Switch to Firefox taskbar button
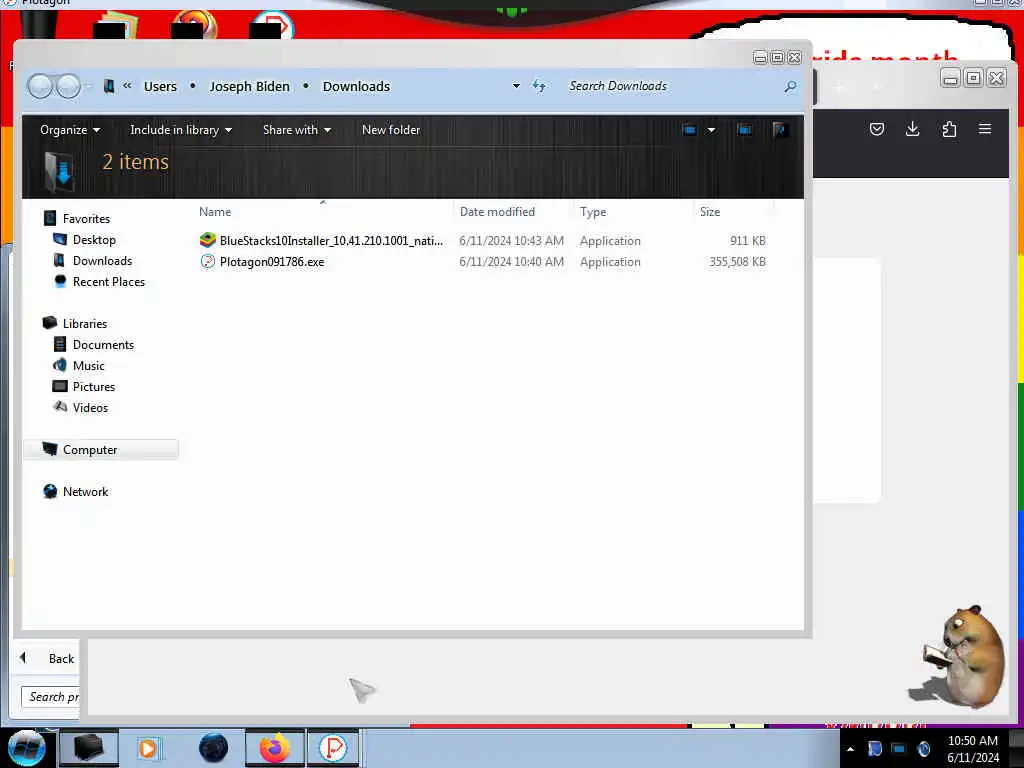This screenshot has height=768, width=1024. [274, 748]
